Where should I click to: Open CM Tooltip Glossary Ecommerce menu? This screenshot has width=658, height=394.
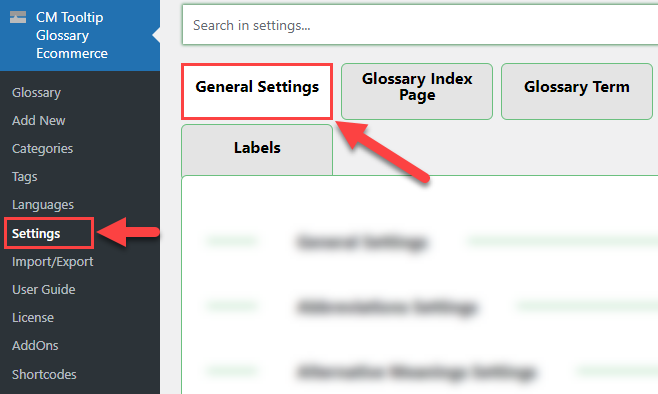[x=71, y=35]
